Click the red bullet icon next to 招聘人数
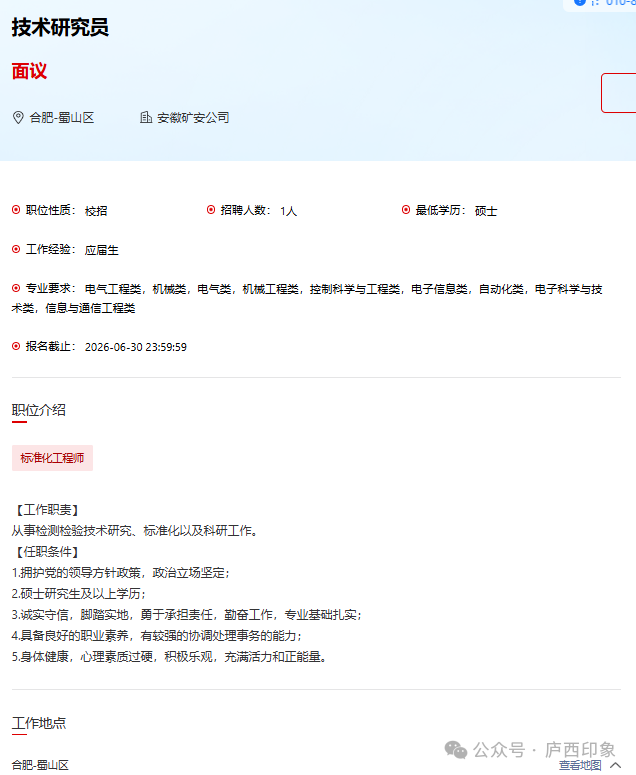Viewport: 636px width, 775px height. (211, 210)
